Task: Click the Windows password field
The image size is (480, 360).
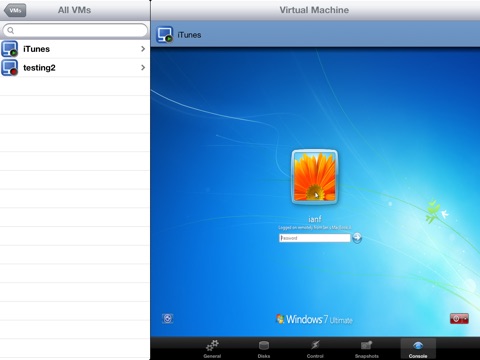Action: 315,238
